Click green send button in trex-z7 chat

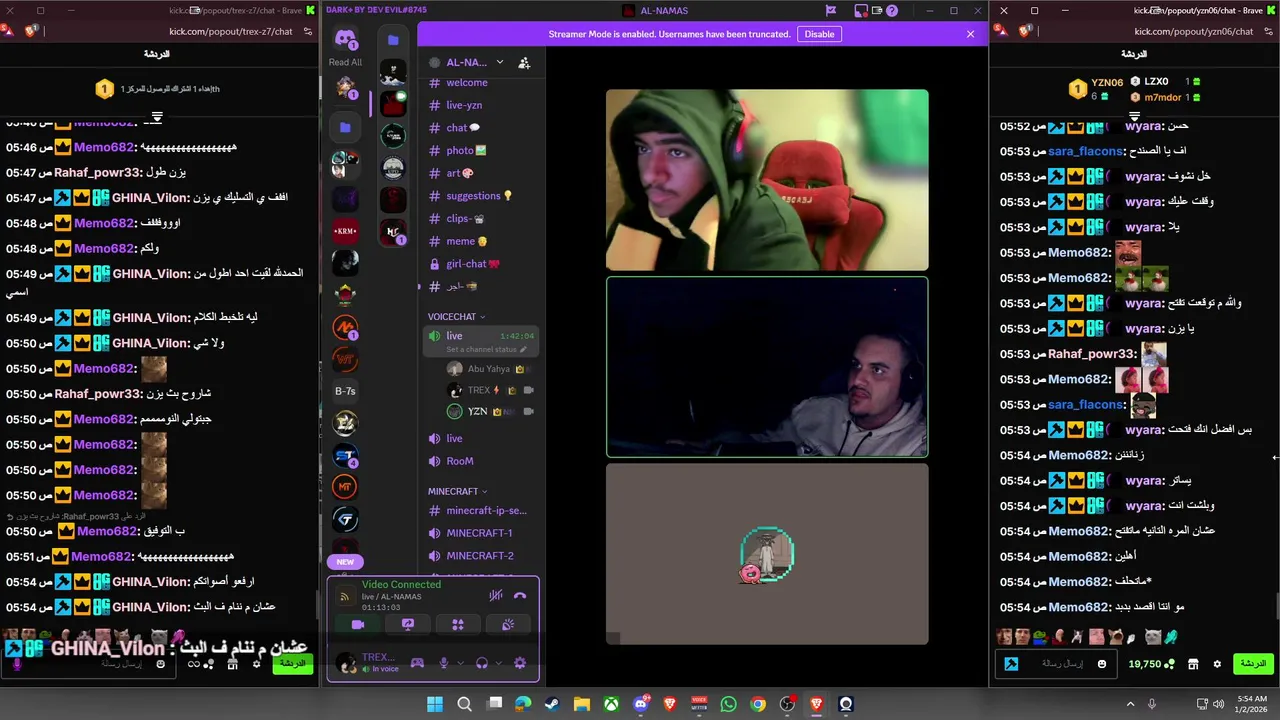293,663
